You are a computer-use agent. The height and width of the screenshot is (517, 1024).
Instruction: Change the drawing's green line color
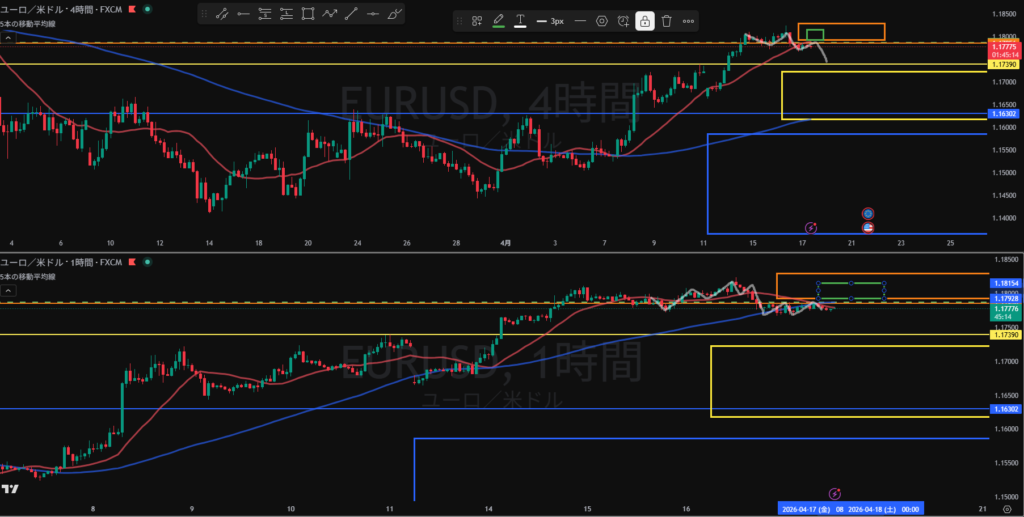[499, 21]
